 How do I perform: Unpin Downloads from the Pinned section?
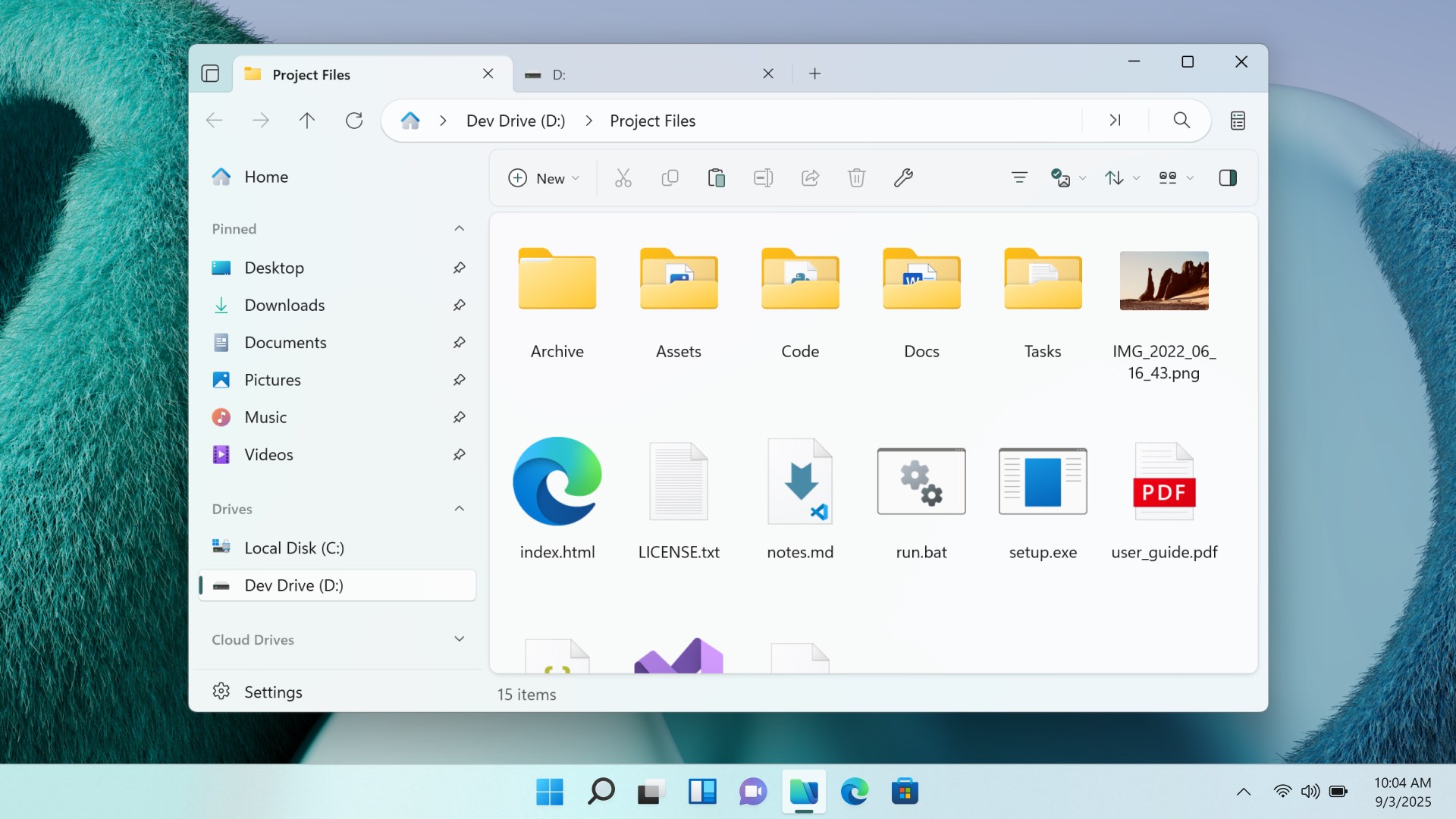[460, 305]
